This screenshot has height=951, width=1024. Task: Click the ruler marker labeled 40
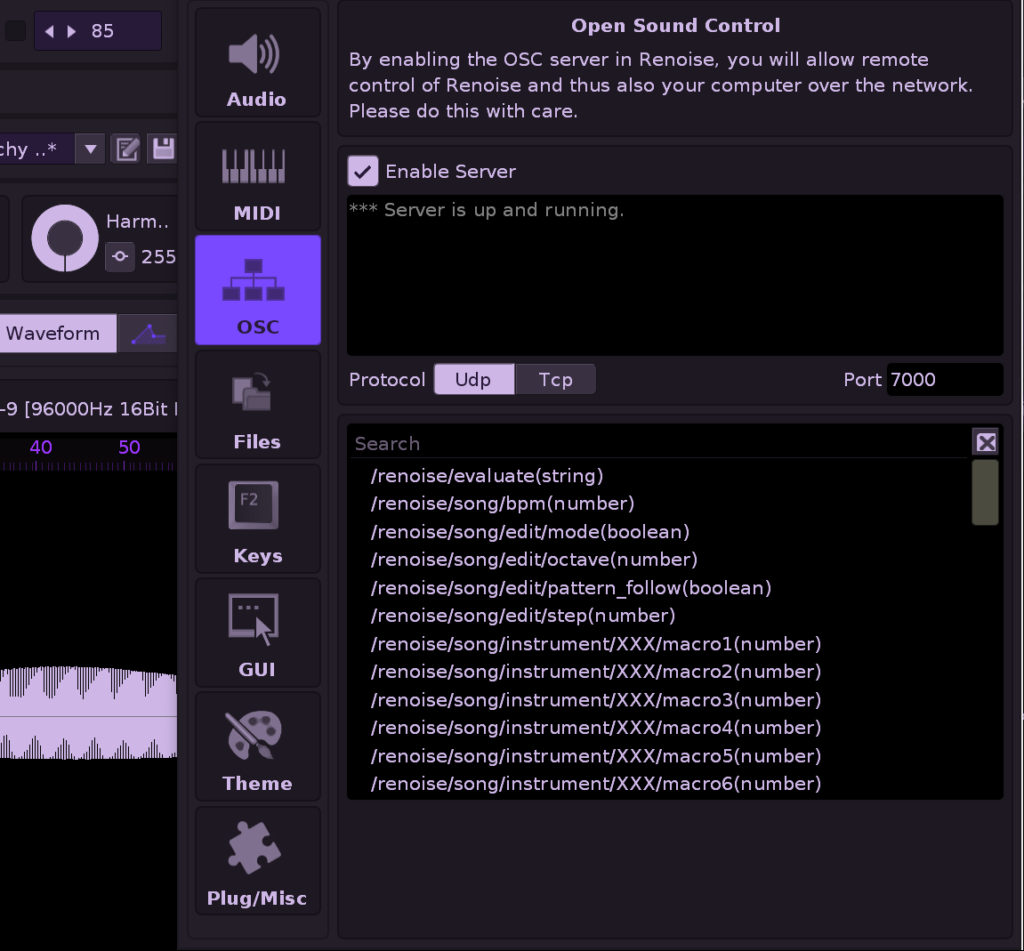coord(40,447)
